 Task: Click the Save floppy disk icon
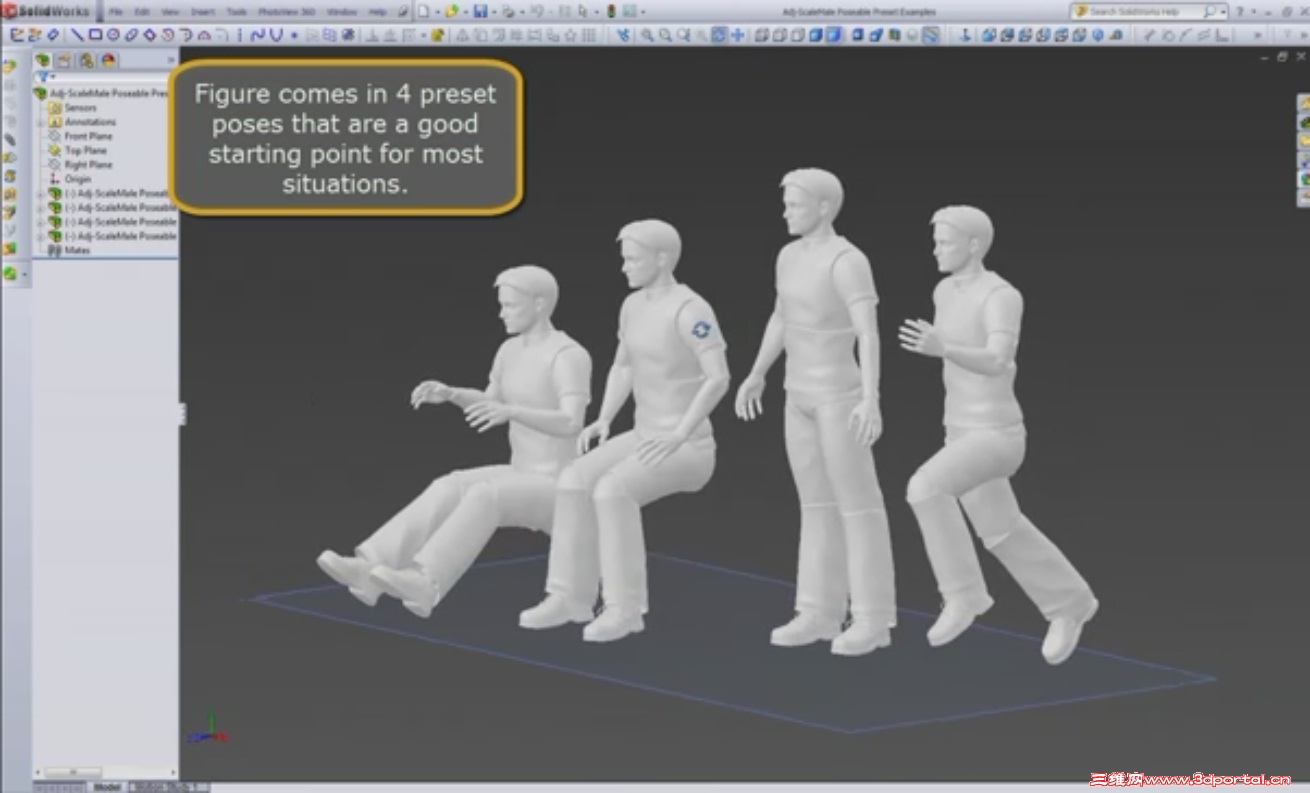click(480, 11)
